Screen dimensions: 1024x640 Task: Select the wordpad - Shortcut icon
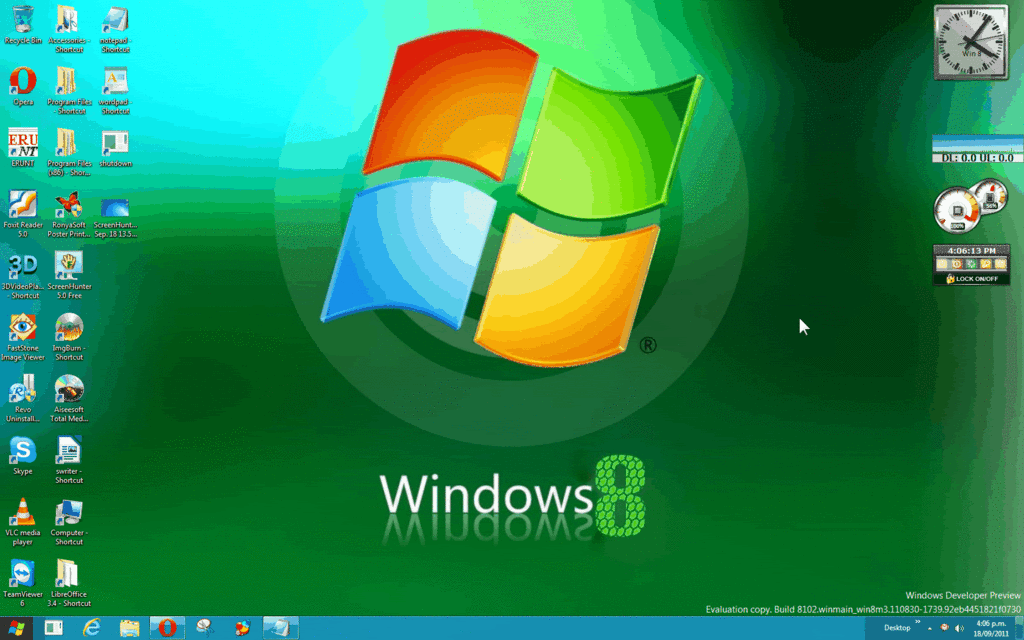point(115,90)
